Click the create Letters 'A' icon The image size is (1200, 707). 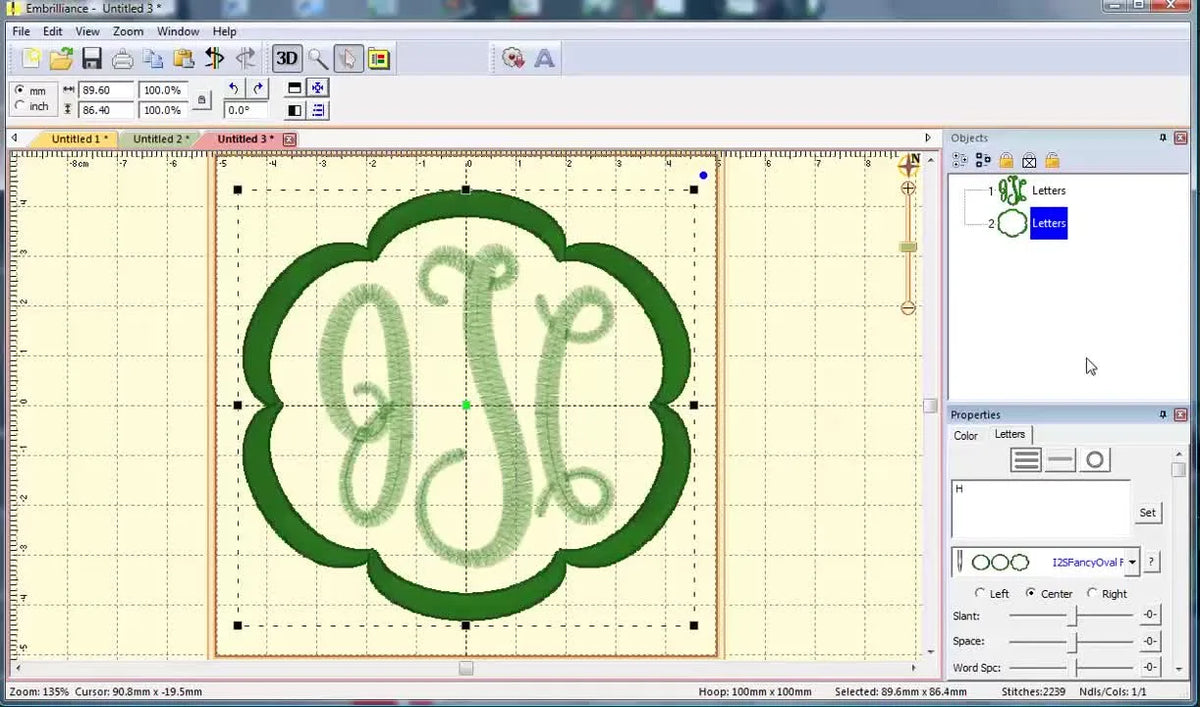pos(544,58)
